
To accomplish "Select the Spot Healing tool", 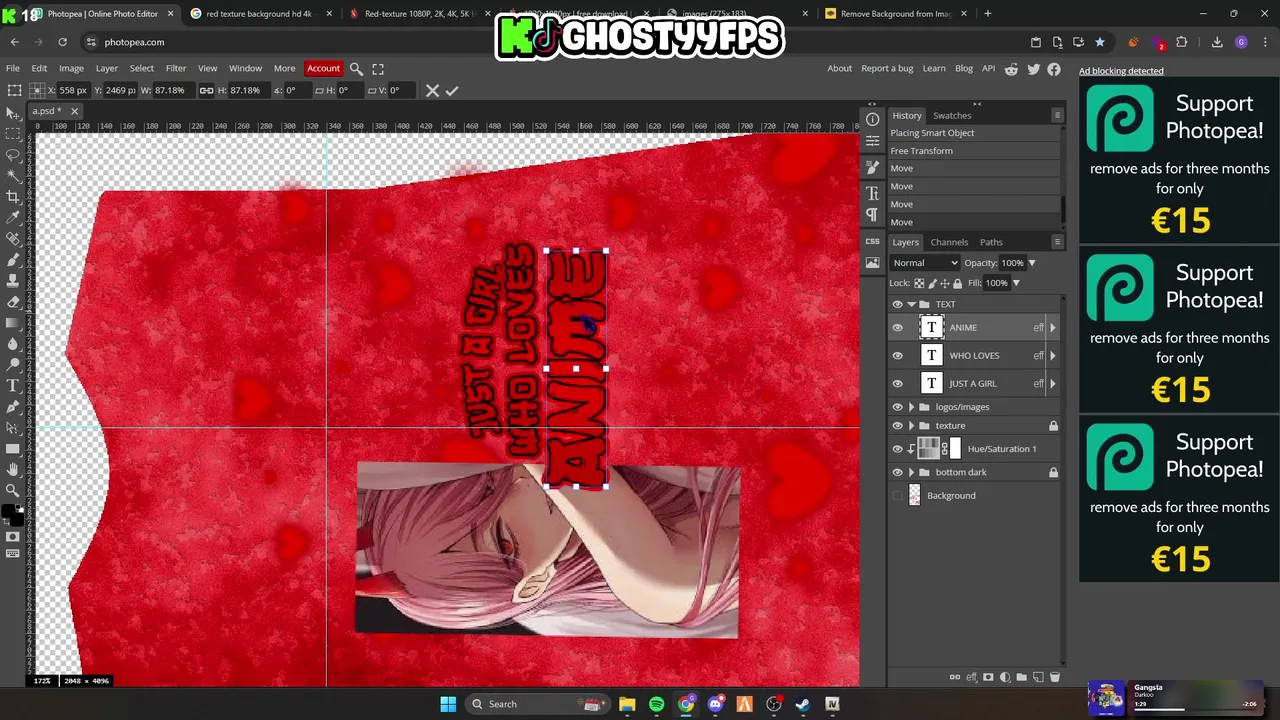I will click(x=13, y=239).
